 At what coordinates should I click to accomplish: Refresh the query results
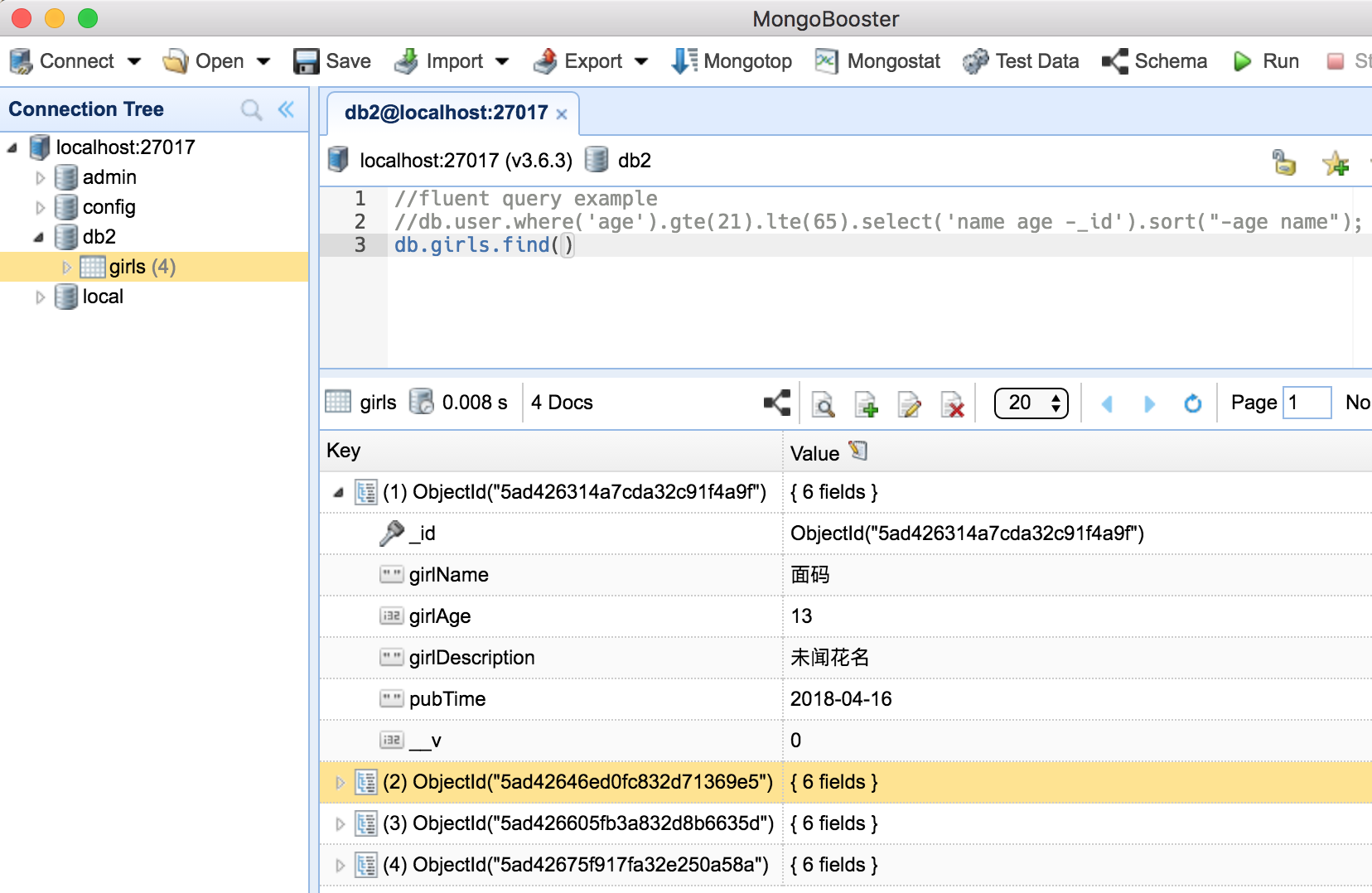[1192, 403]
